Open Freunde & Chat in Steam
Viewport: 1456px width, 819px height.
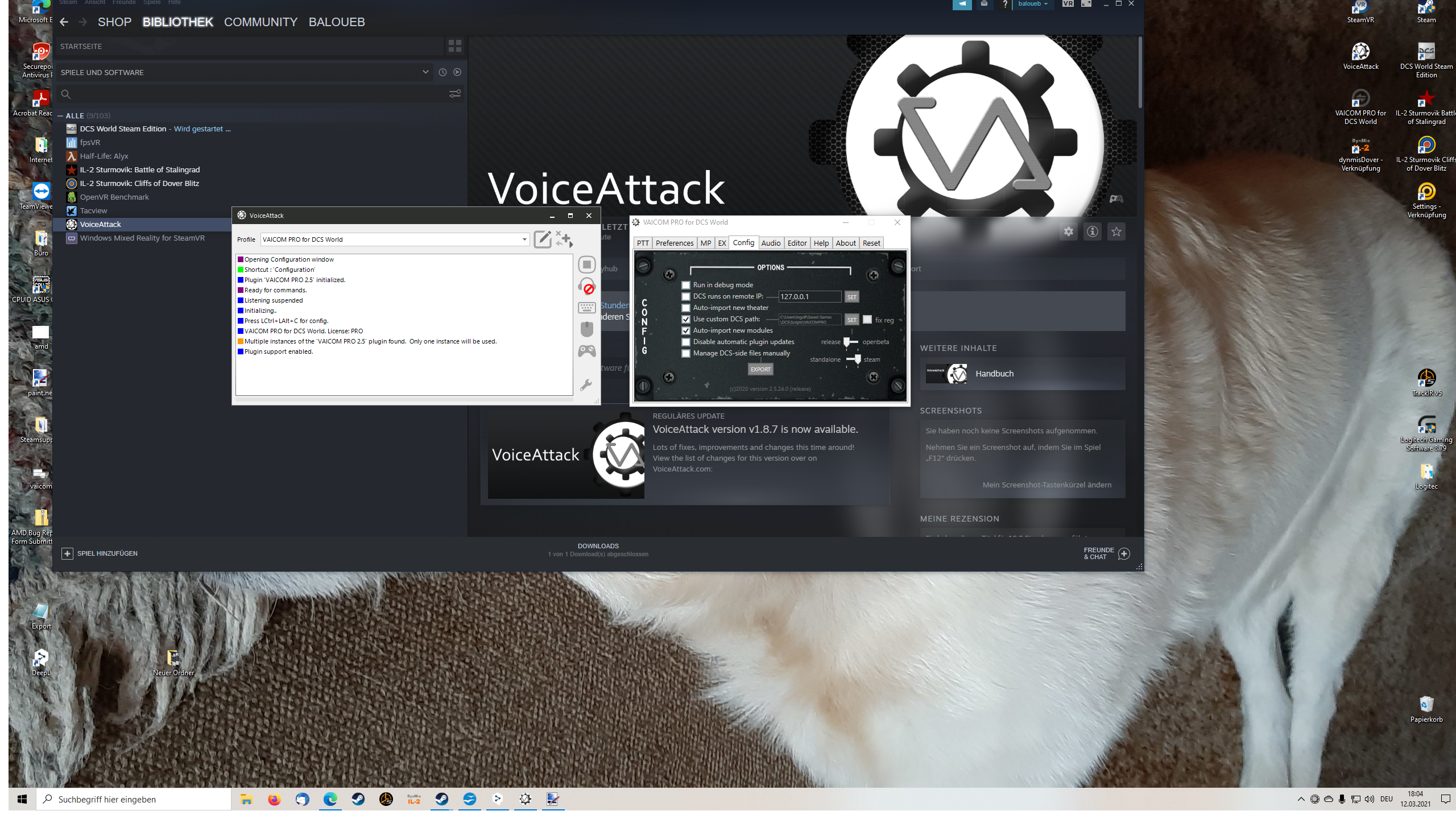pos(1106,553)
